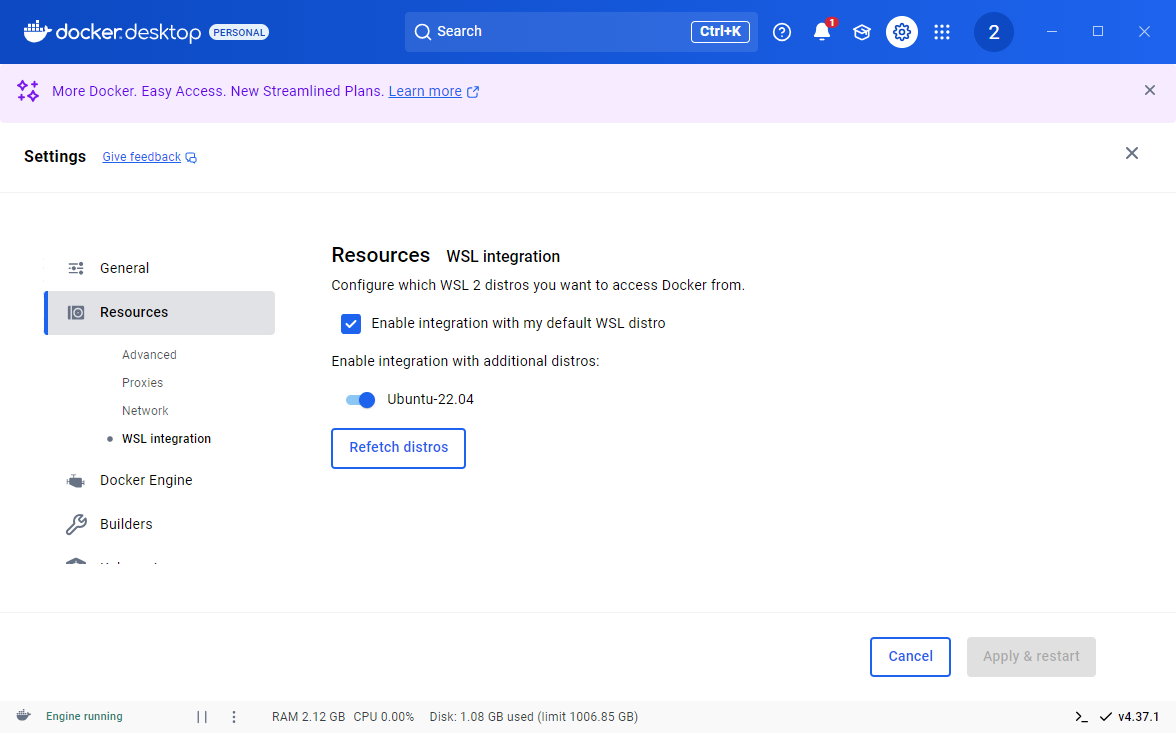Click the General sliders icon
1176x733 pixels.
click(76, 269)
